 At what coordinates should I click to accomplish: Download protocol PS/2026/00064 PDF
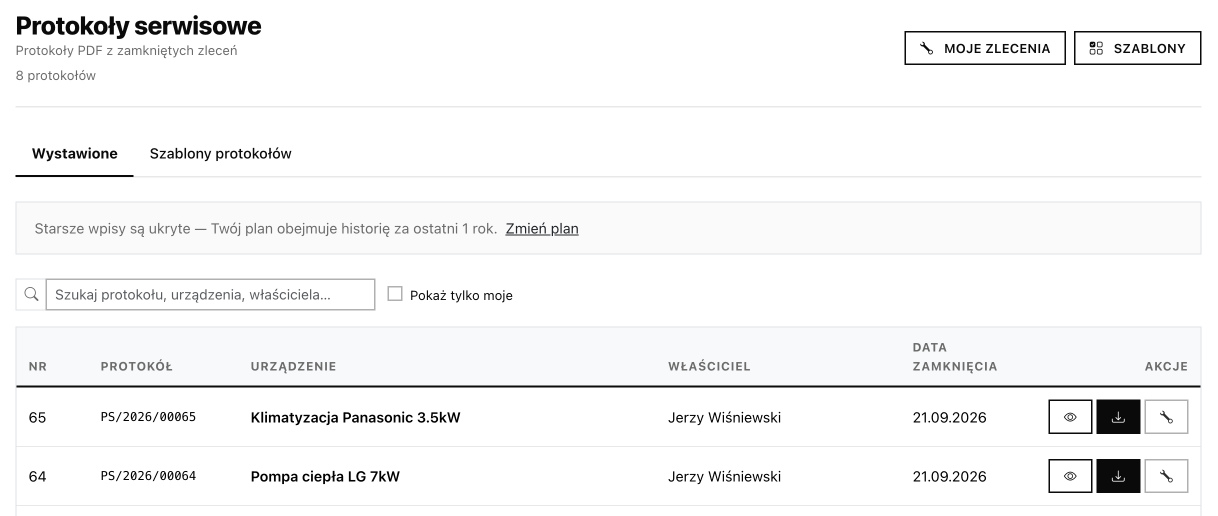tap(1119, 476)
